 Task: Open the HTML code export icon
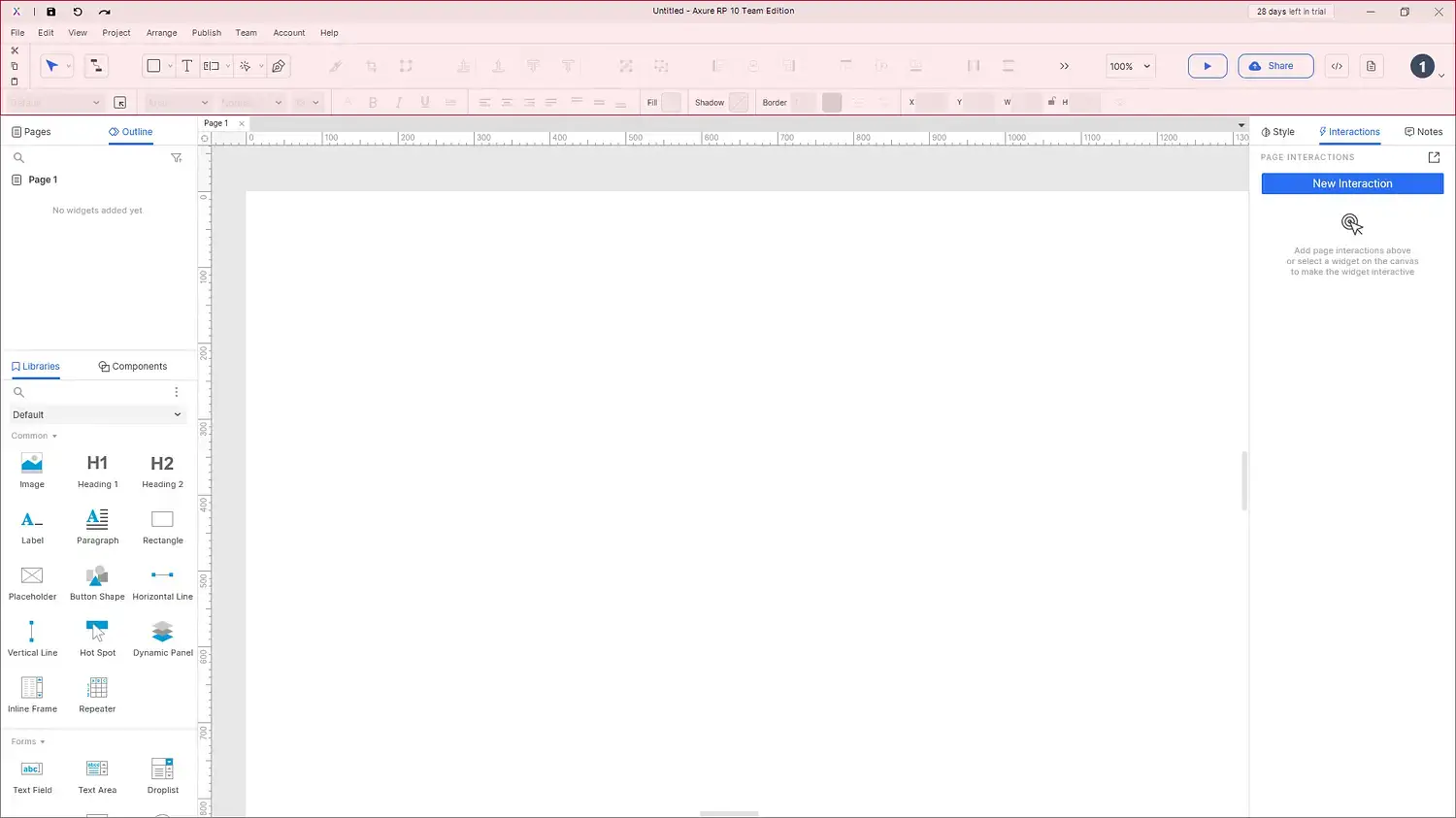coord(1337,66)
